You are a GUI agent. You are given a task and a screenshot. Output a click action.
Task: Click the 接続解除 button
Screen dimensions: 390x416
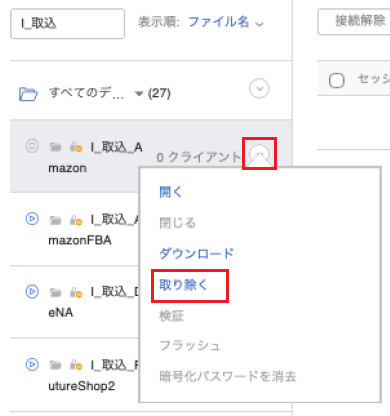tap(354, 22)
